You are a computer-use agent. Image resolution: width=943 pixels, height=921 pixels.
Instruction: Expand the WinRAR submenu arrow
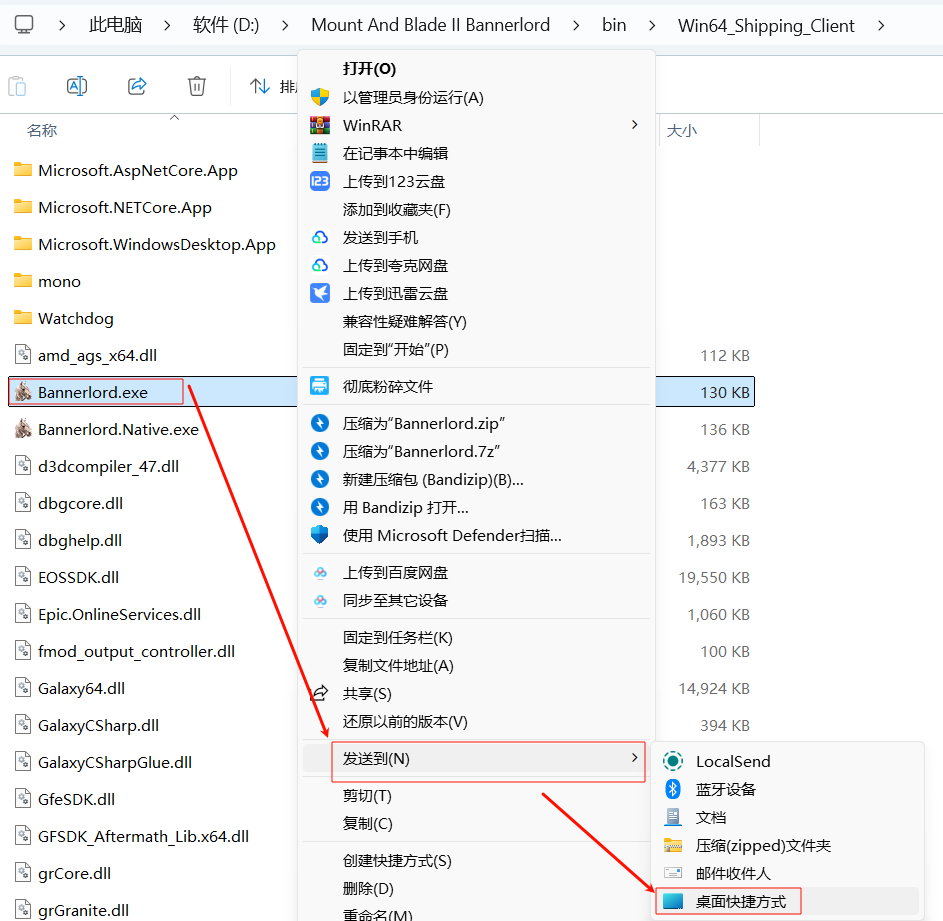click(634, 125)
